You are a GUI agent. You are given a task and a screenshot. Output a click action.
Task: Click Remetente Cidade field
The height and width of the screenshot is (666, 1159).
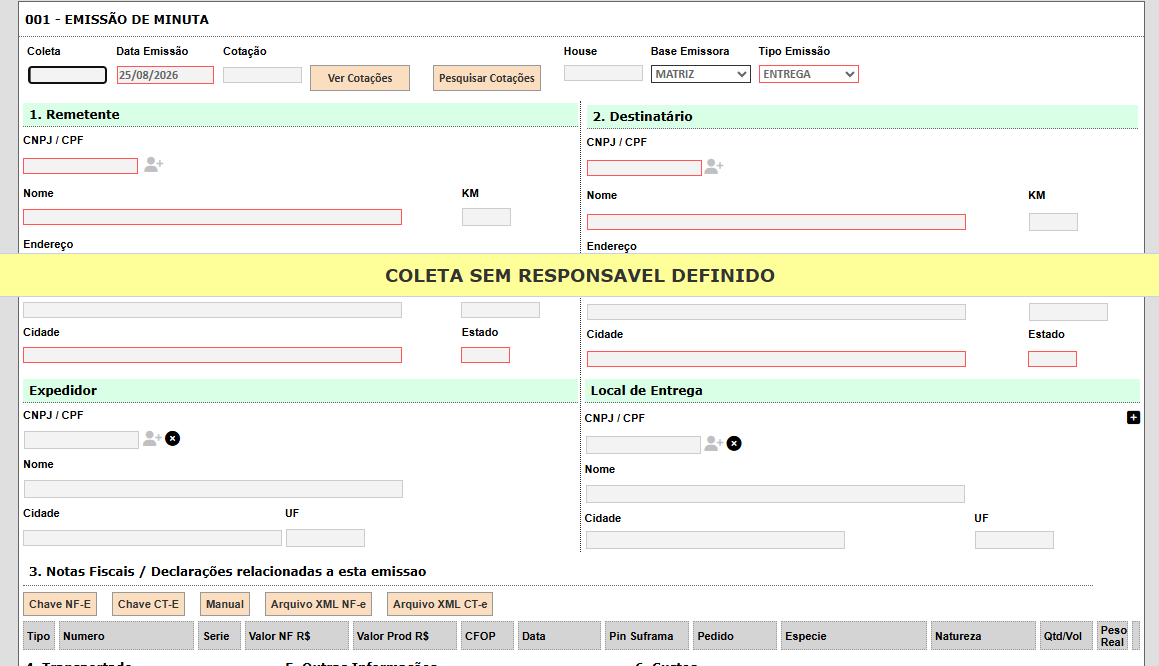point(212,356)
